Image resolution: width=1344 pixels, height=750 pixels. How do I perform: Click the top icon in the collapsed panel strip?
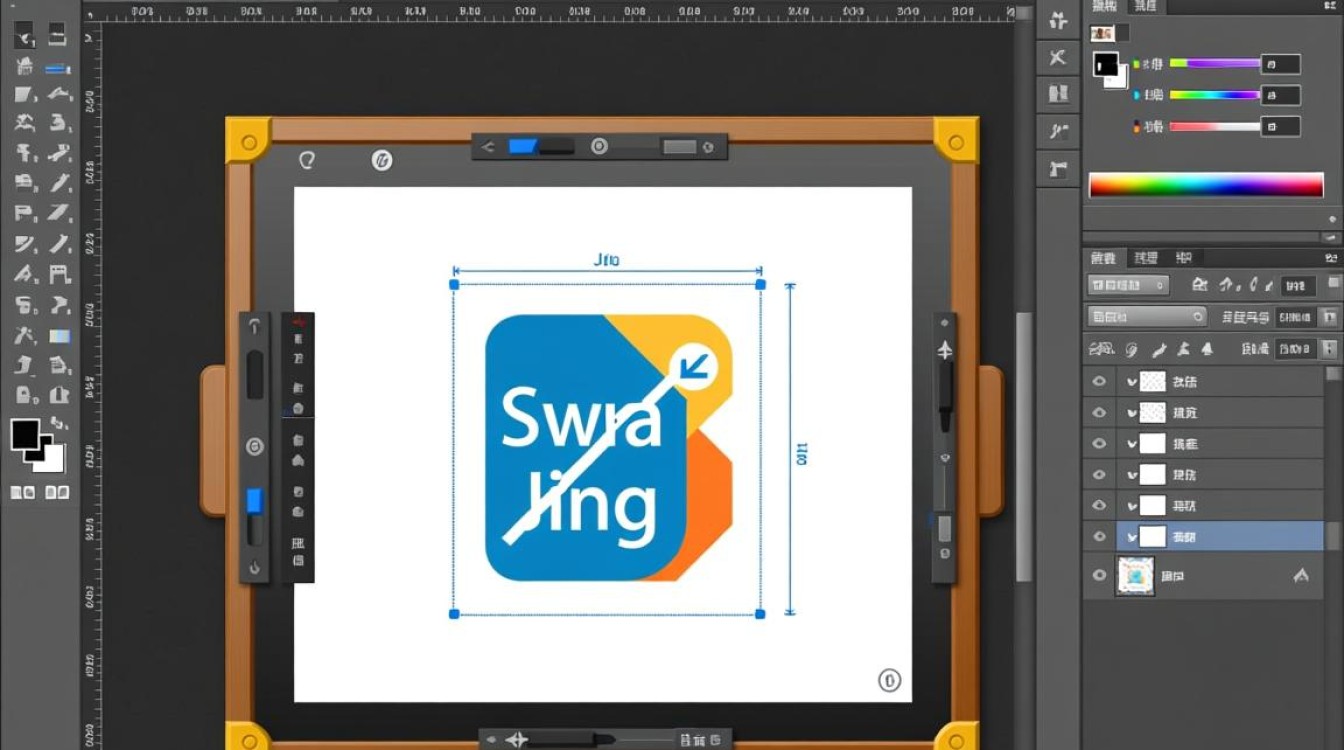(x=1057, y=20)
